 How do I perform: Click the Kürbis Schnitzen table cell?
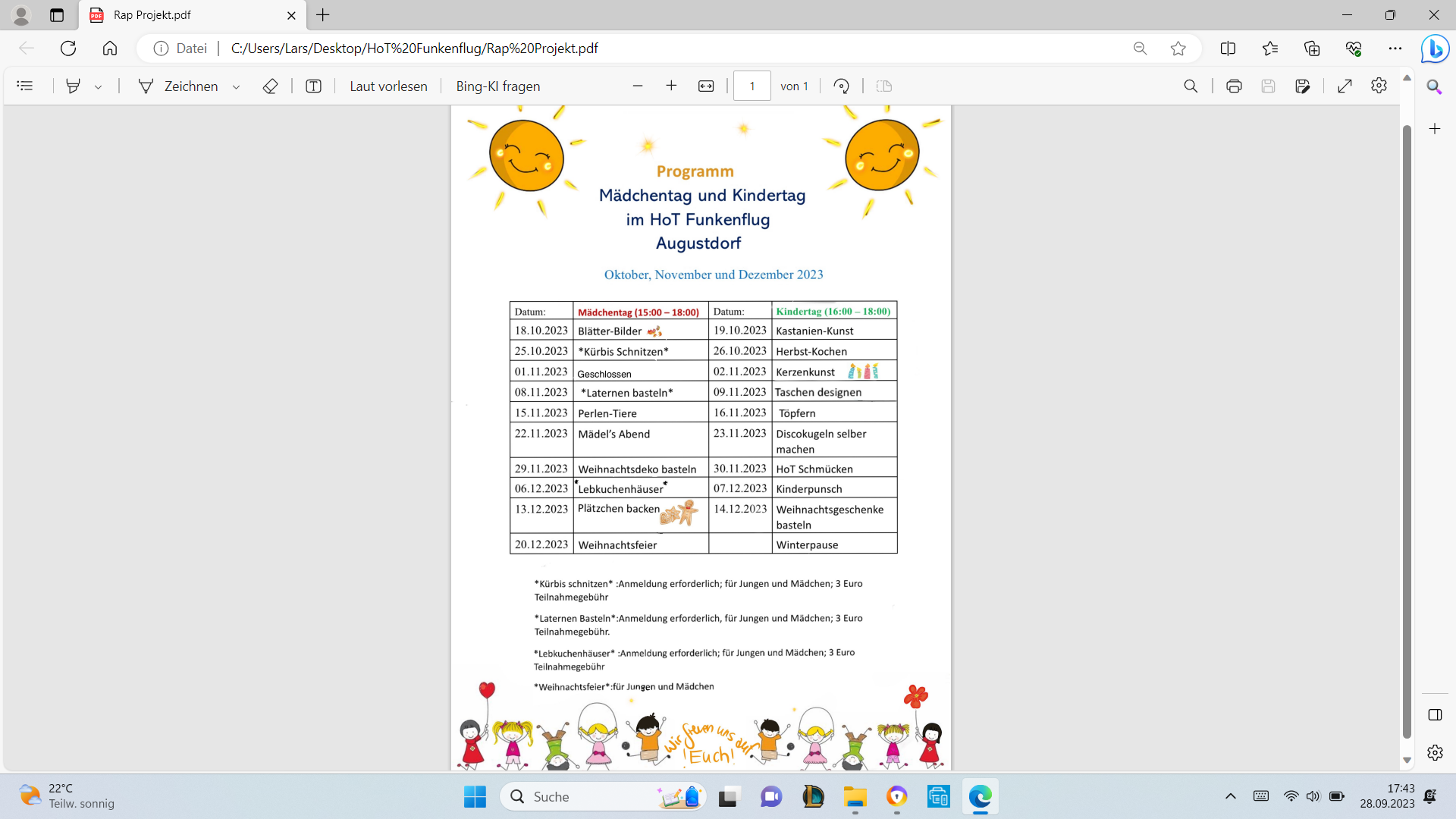(x=641, y=351)
